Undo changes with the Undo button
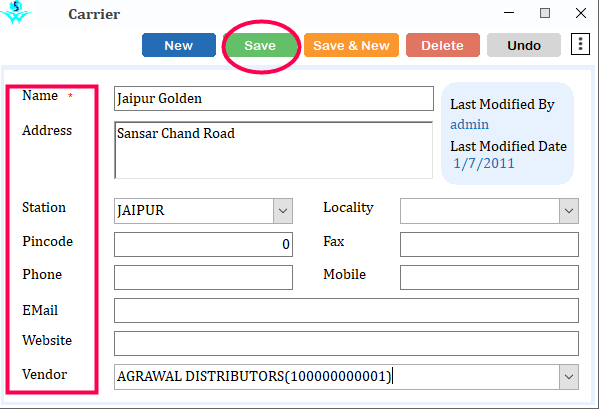The height and width of the screenshot is (410, 599). tap(524, 45)
